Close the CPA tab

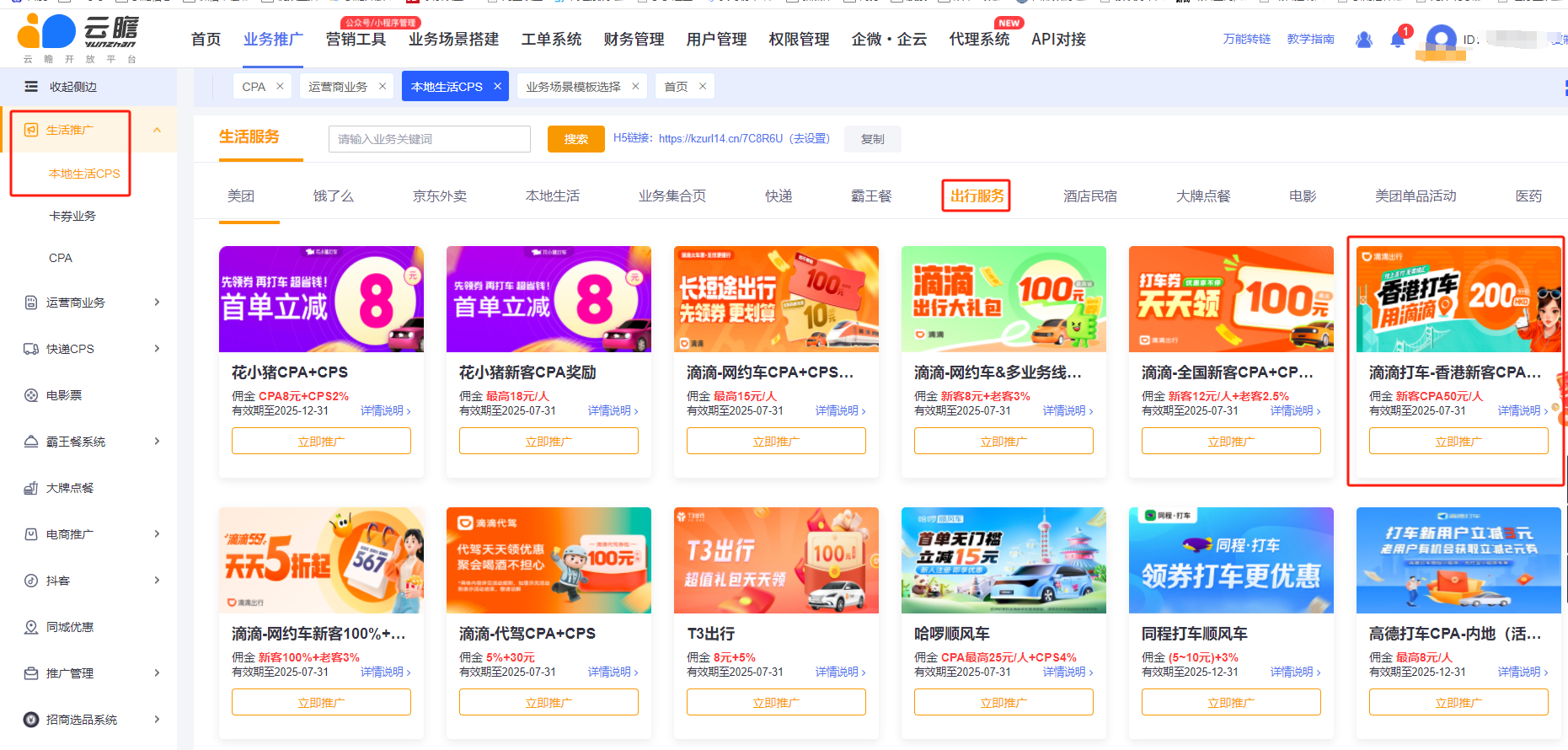280,86
